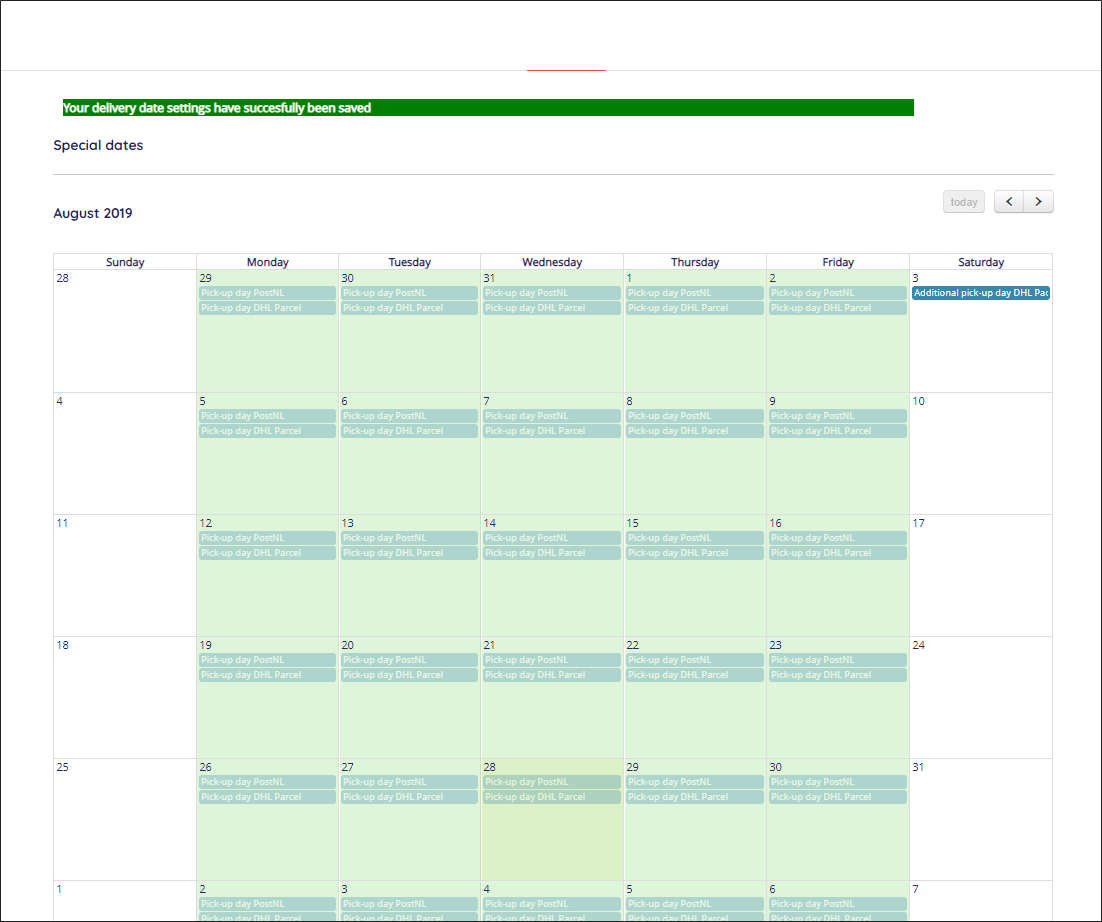1102x922 pixels.
Task: Click Pick-up day PostNL on Thursday August 15
Action: coord(694,538)
